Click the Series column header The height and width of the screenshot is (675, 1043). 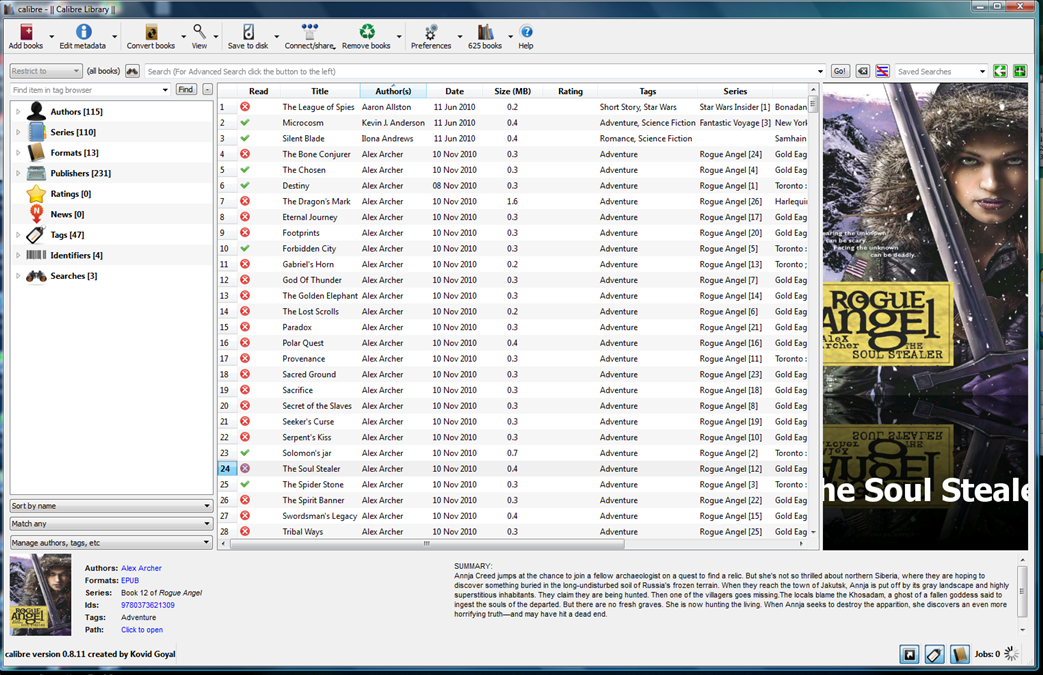coord(735,91)
